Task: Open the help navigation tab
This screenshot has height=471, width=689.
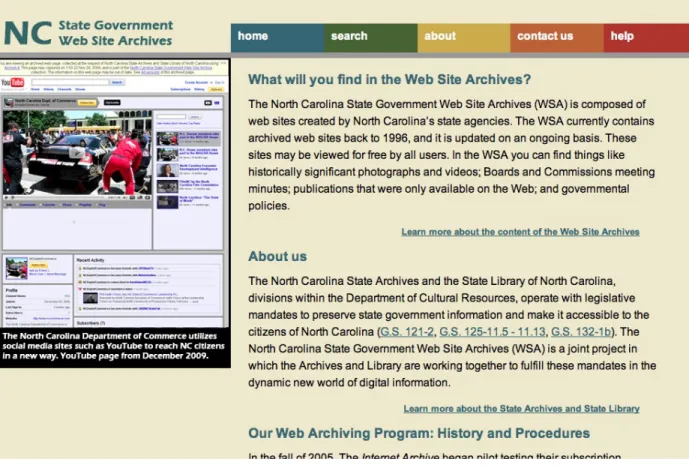Action: pyautogui.click(x=646, y=38)
